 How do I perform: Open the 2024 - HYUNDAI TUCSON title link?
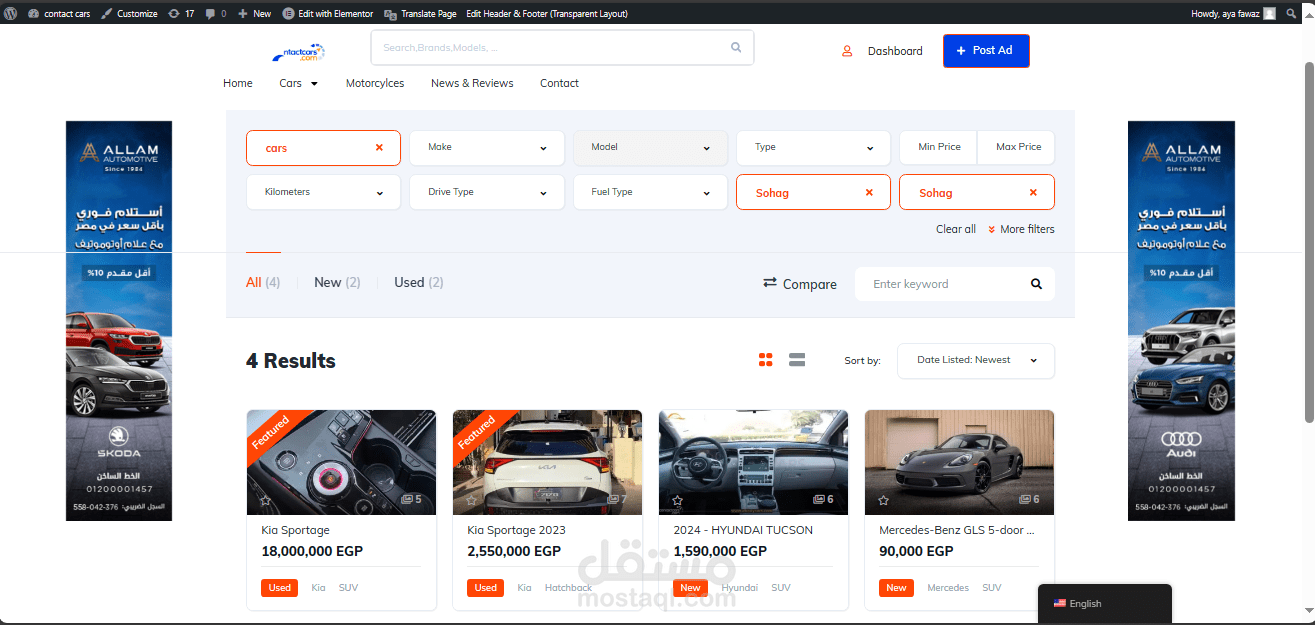pyautogui.click(x=743, y=530)
